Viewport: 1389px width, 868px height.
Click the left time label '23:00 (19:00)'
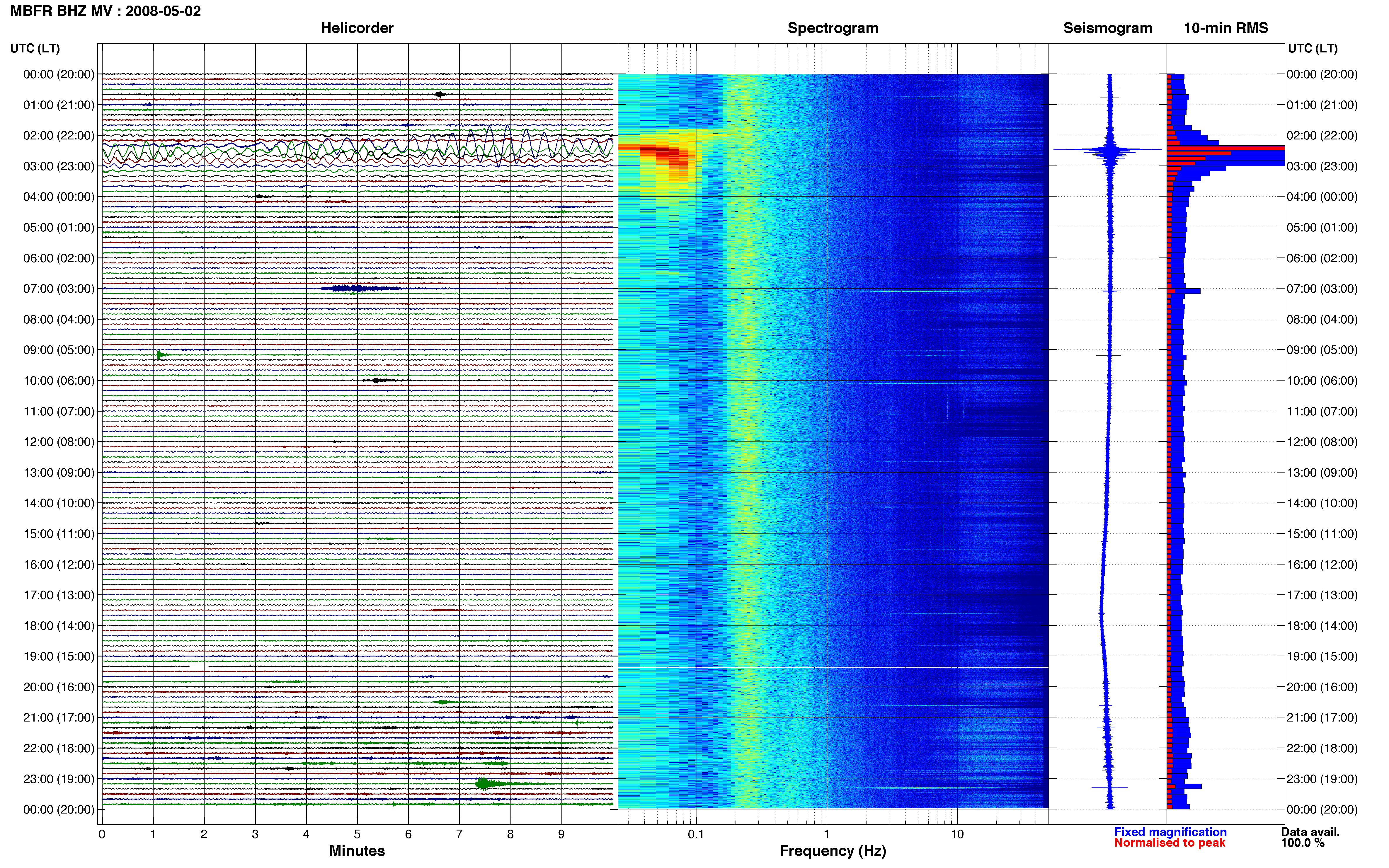(59, 779)
